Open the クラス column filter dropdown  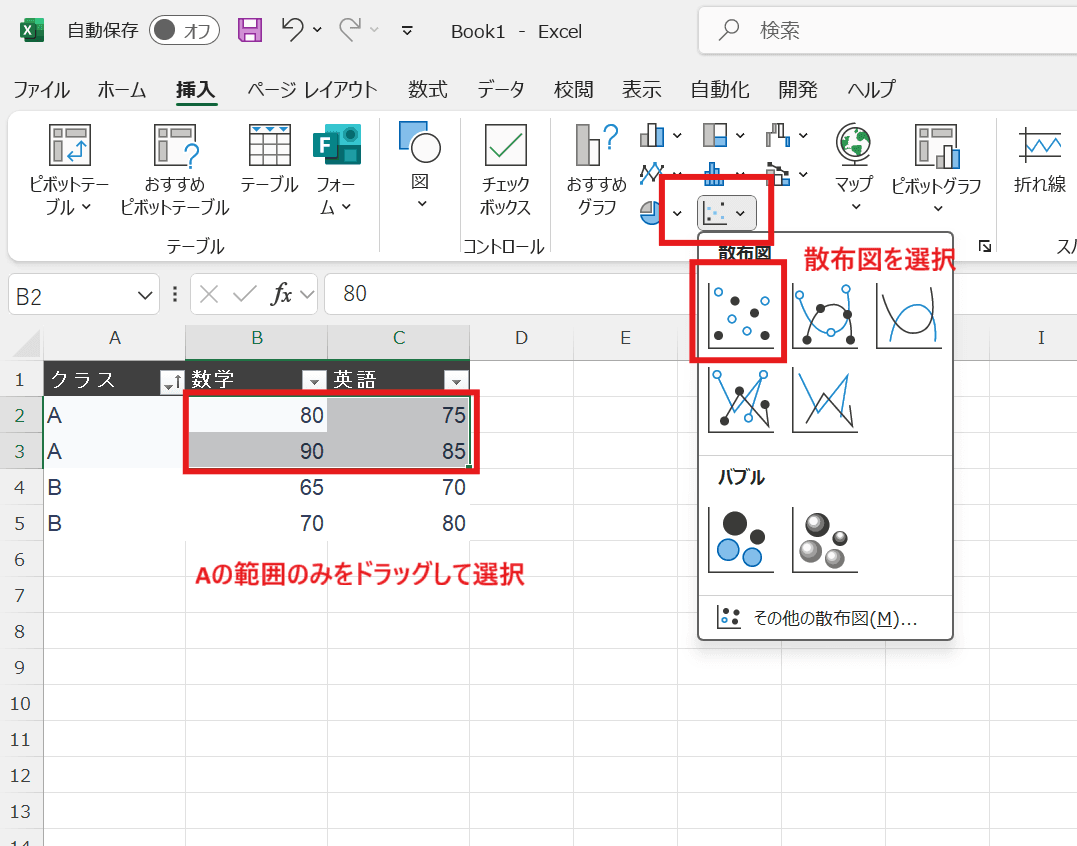pos(170,380)
